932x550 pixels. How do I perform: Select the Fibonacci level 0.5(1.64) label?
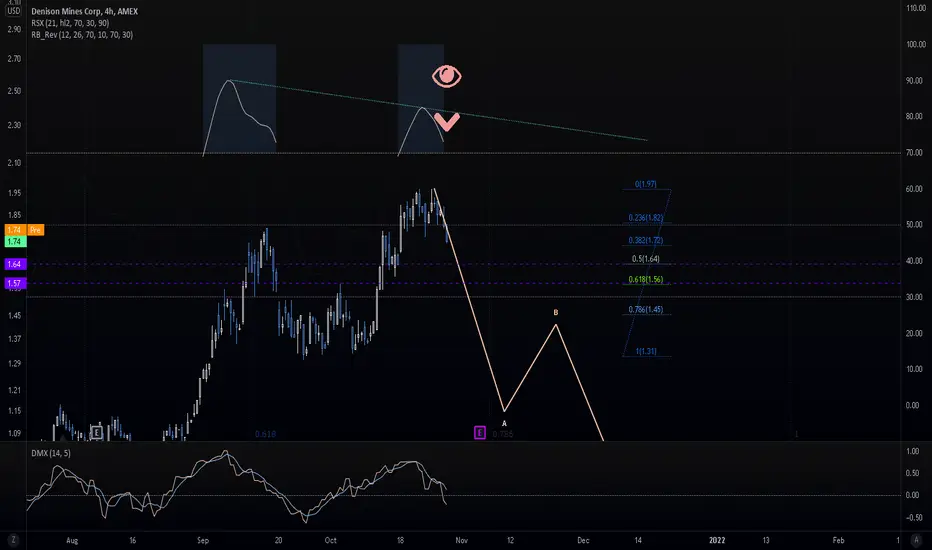point(646,259)
